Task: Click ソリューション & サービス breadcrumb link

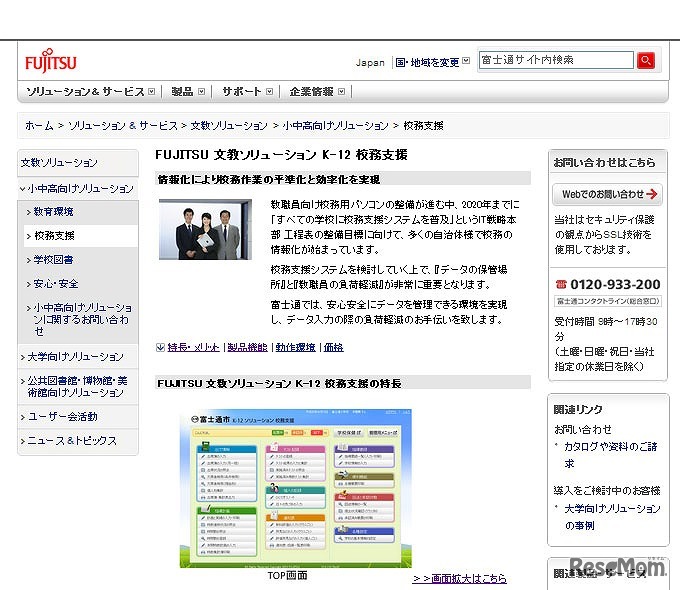Action: pos(123,126)
